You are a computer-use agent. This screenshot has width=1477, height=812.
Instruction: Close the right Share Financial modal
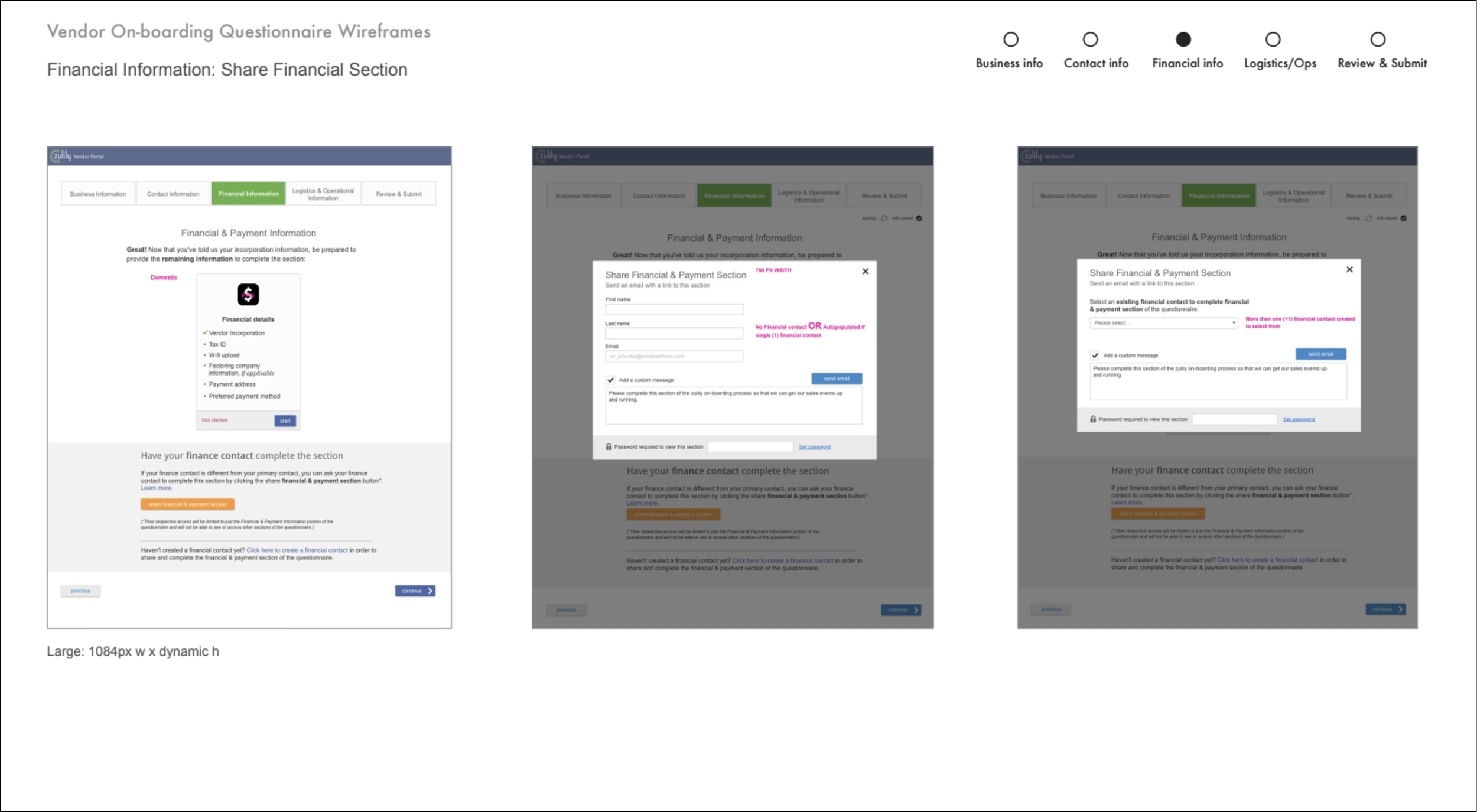click(x=1349, y=270)
